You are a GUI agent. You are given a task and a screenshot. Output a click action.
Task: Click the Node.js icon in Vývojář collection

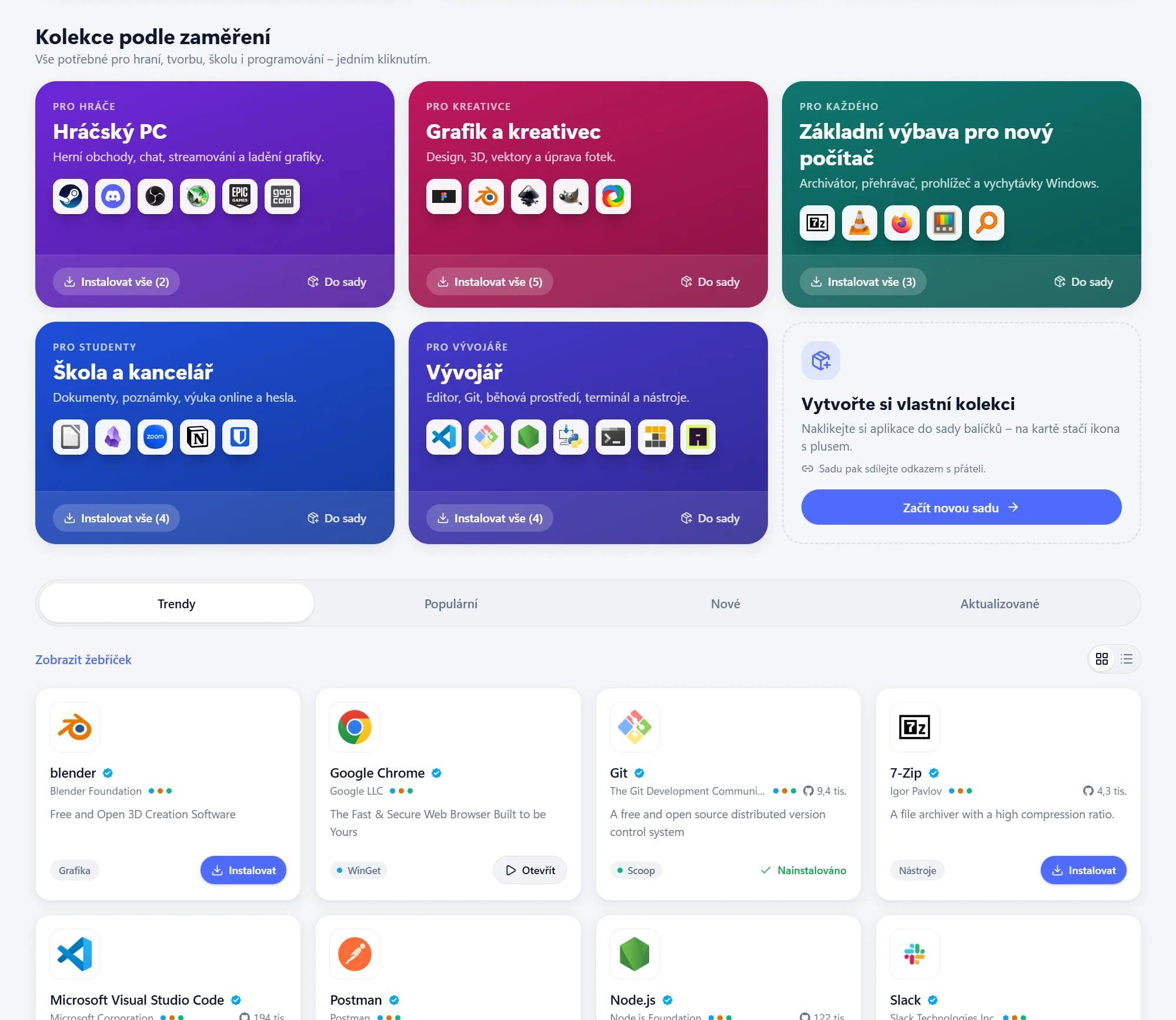[529, 437]
